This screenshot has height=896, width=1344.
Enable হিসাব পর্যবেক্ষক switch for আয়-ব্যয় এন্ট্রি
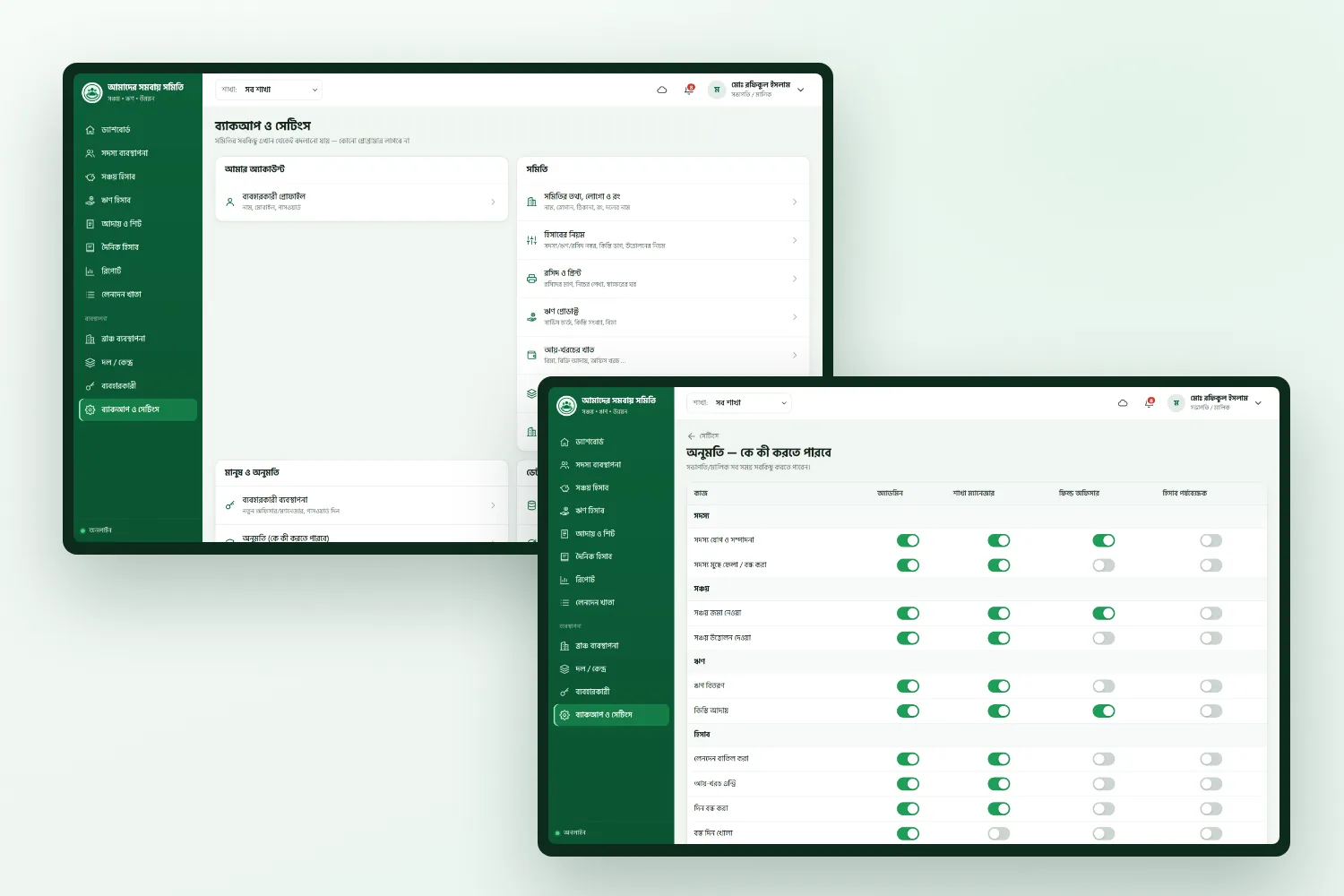(x=1211, y=784)
